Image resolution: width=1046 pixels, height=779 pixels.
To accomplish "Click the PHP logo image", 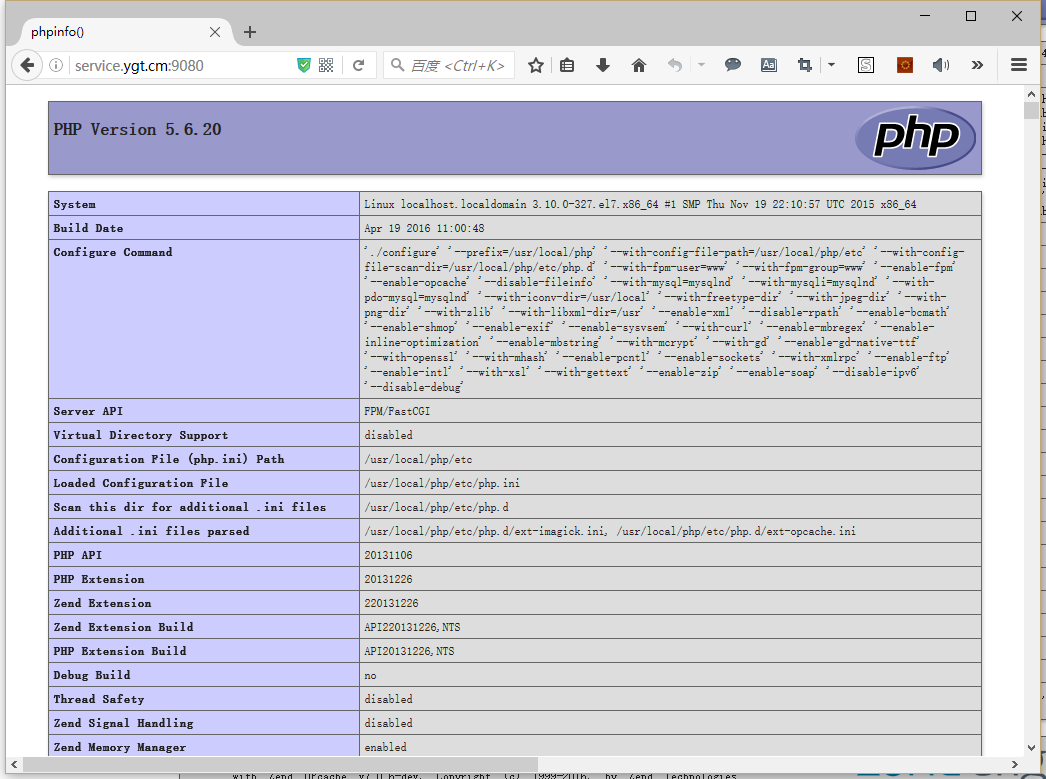I will point(914,138).
